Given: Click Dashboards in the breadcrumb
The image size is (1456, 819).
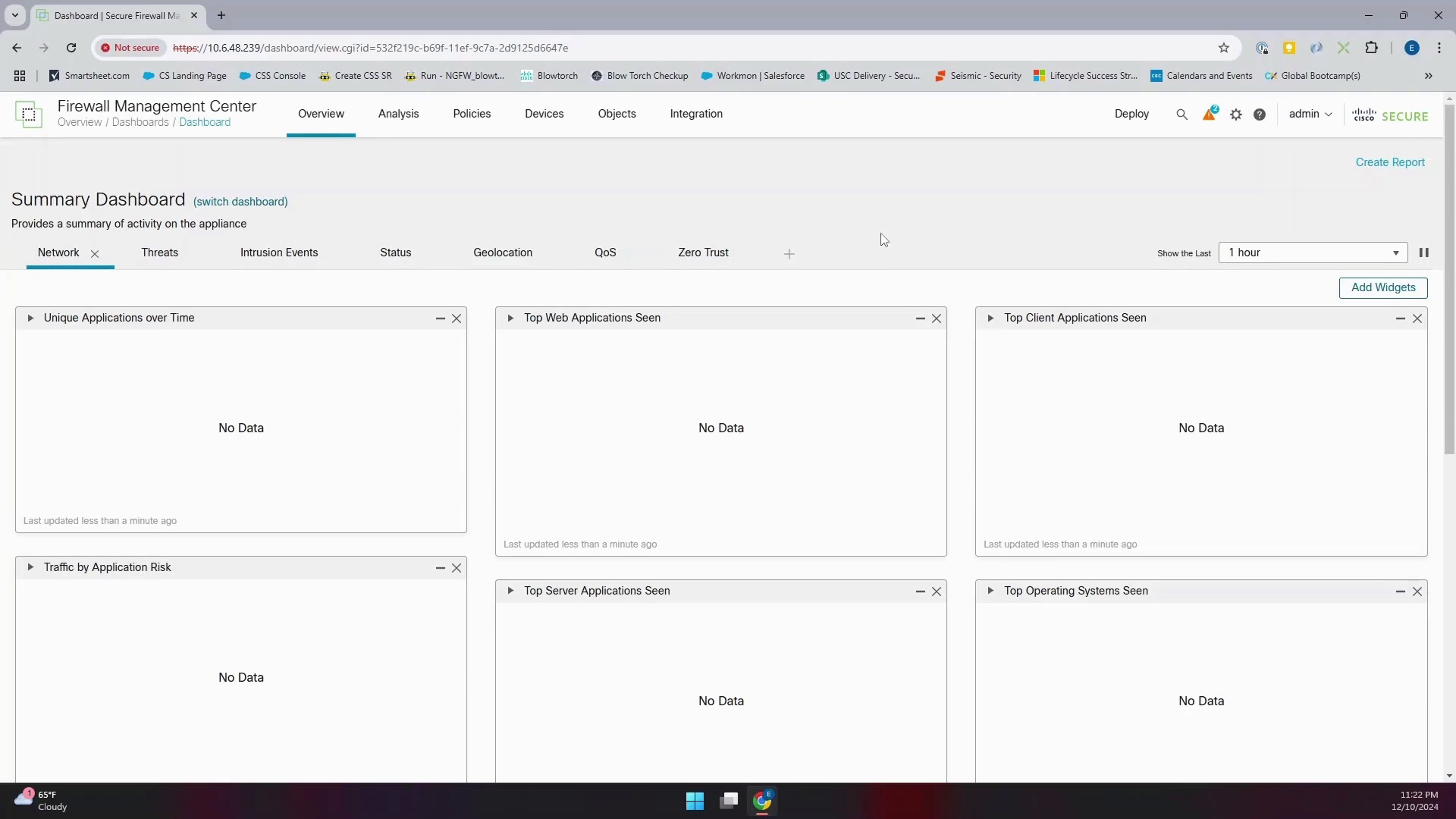Looking at the screenshot, I should pyautogui.click(x=140, y=122).
